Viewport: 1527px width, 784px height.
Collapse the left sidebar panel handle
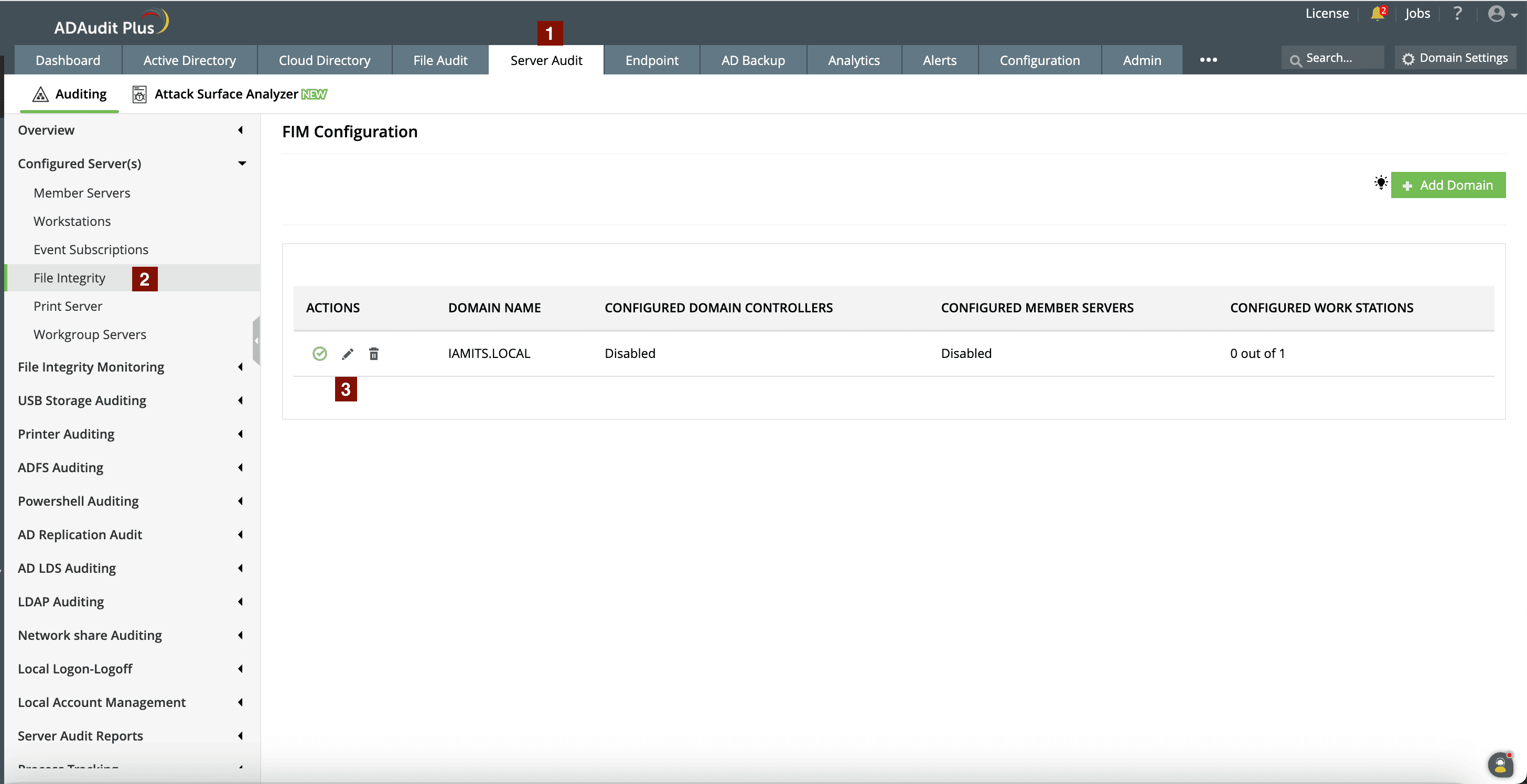click(256, 341)
